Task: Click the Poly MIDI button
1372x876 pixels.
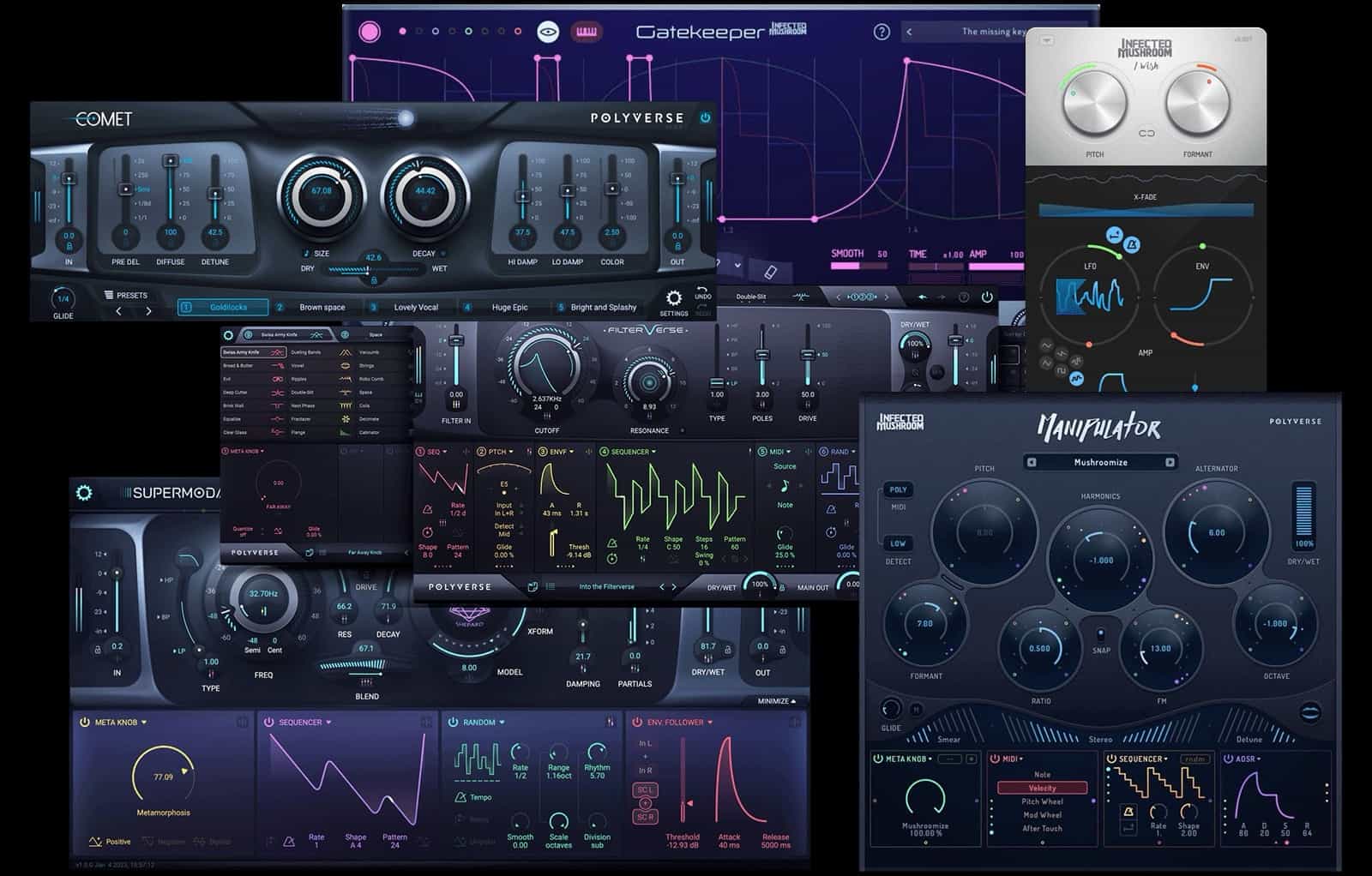Action: pos(898,490)
